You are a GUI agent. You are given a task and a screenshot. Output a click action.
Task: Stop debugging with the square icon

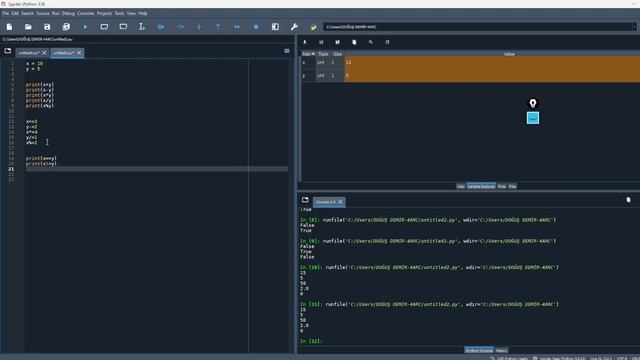(x=256, y=27)
